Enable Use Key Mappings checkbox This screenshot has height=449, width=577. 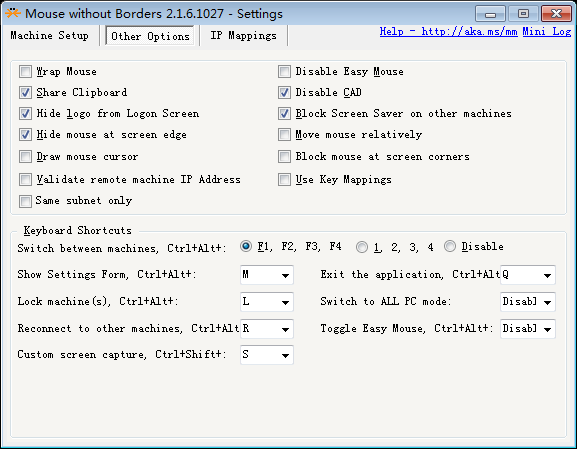[x=284, y=180]
